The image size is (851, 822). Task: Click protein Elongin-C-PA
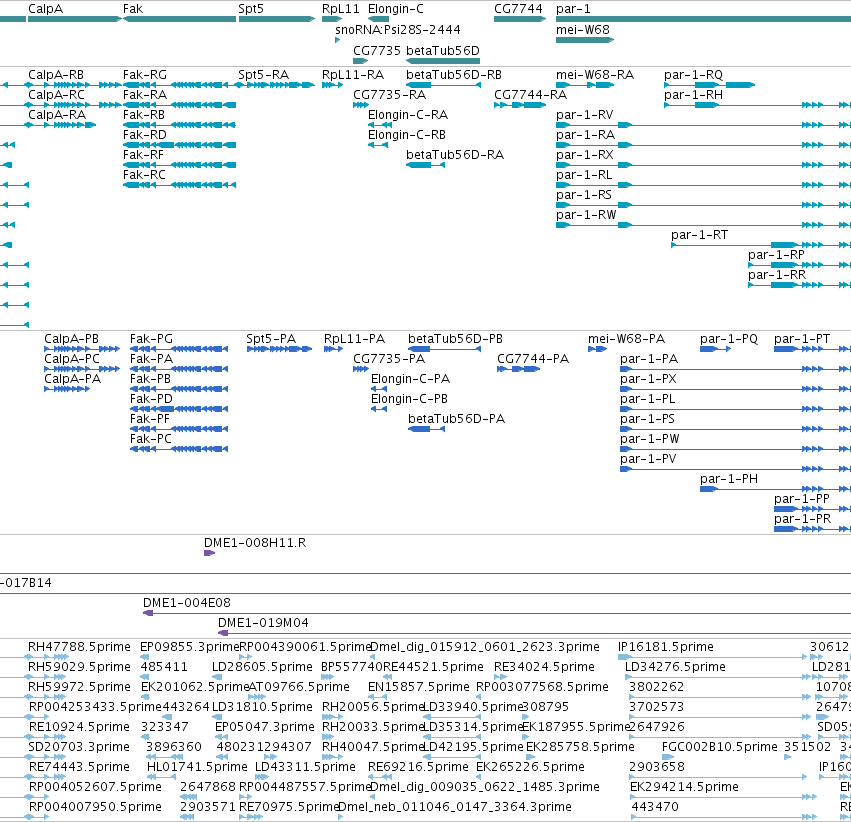[x=379, y=389]
